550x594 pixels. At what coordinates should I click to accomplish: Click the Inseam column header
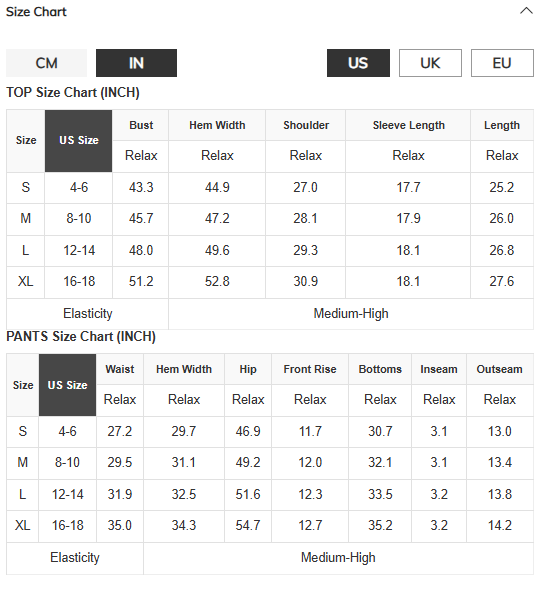[x=439, y=369]
